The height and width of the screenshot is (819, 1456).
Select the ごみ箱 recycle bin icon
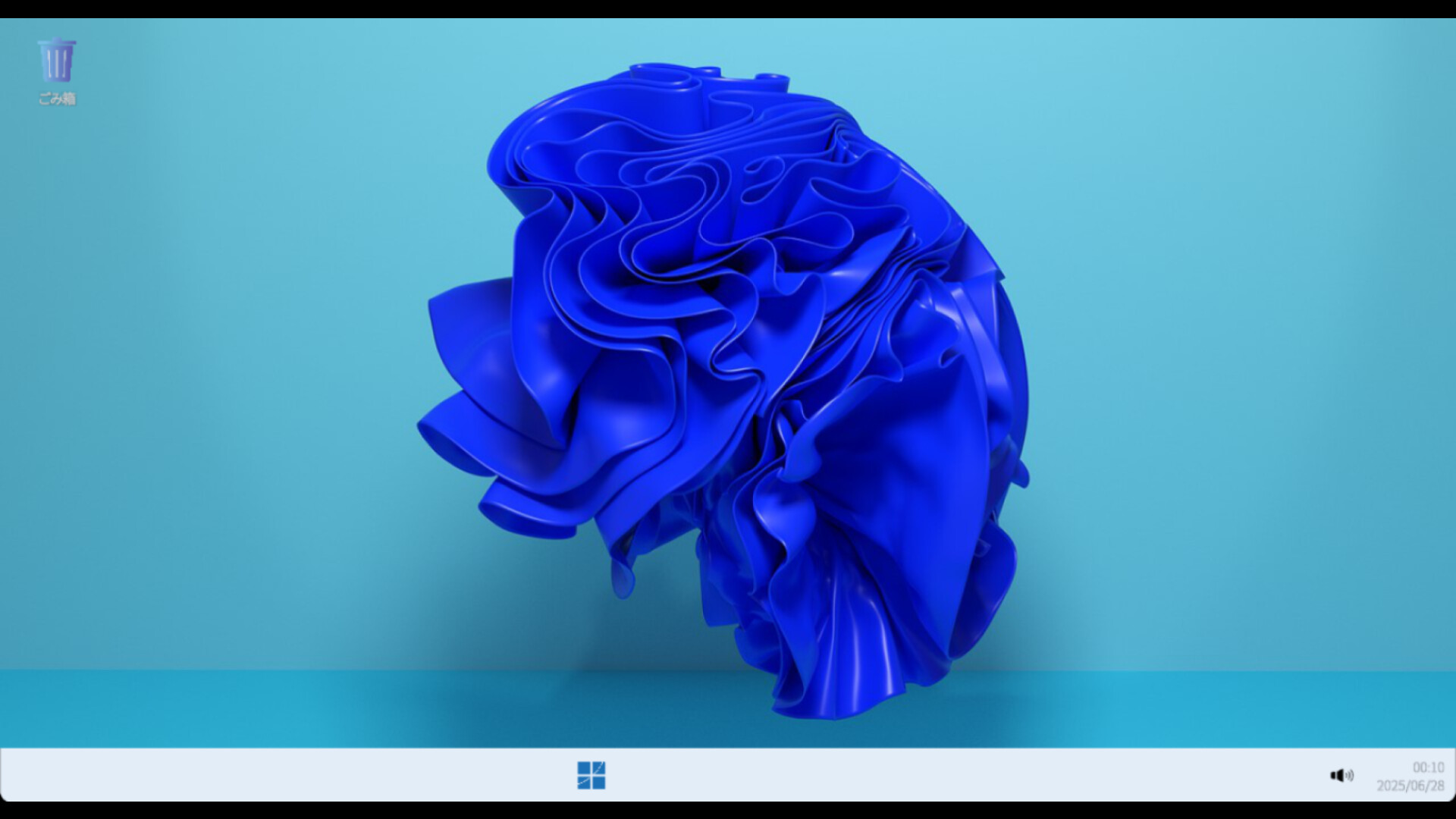coord(57,61)
